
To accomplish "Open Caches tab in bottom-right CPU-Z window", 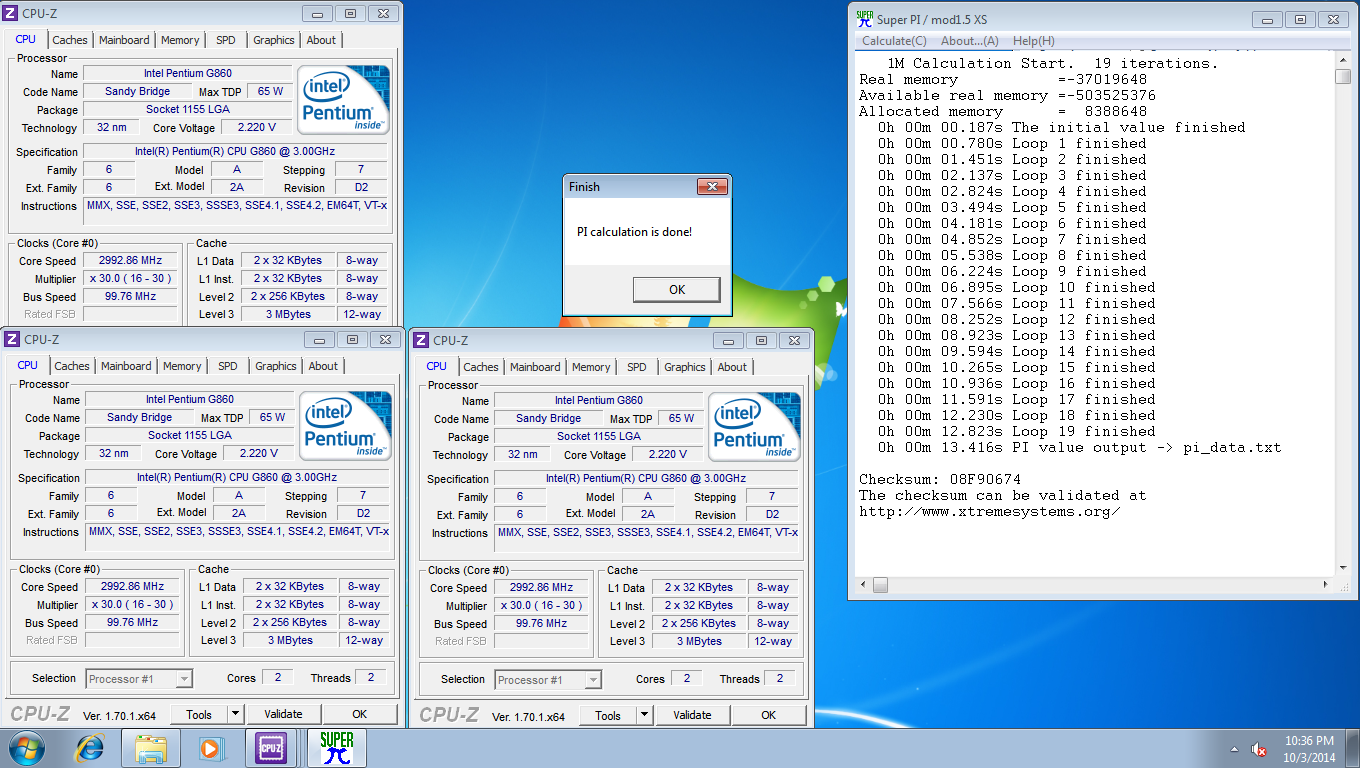I will (481, 367).
